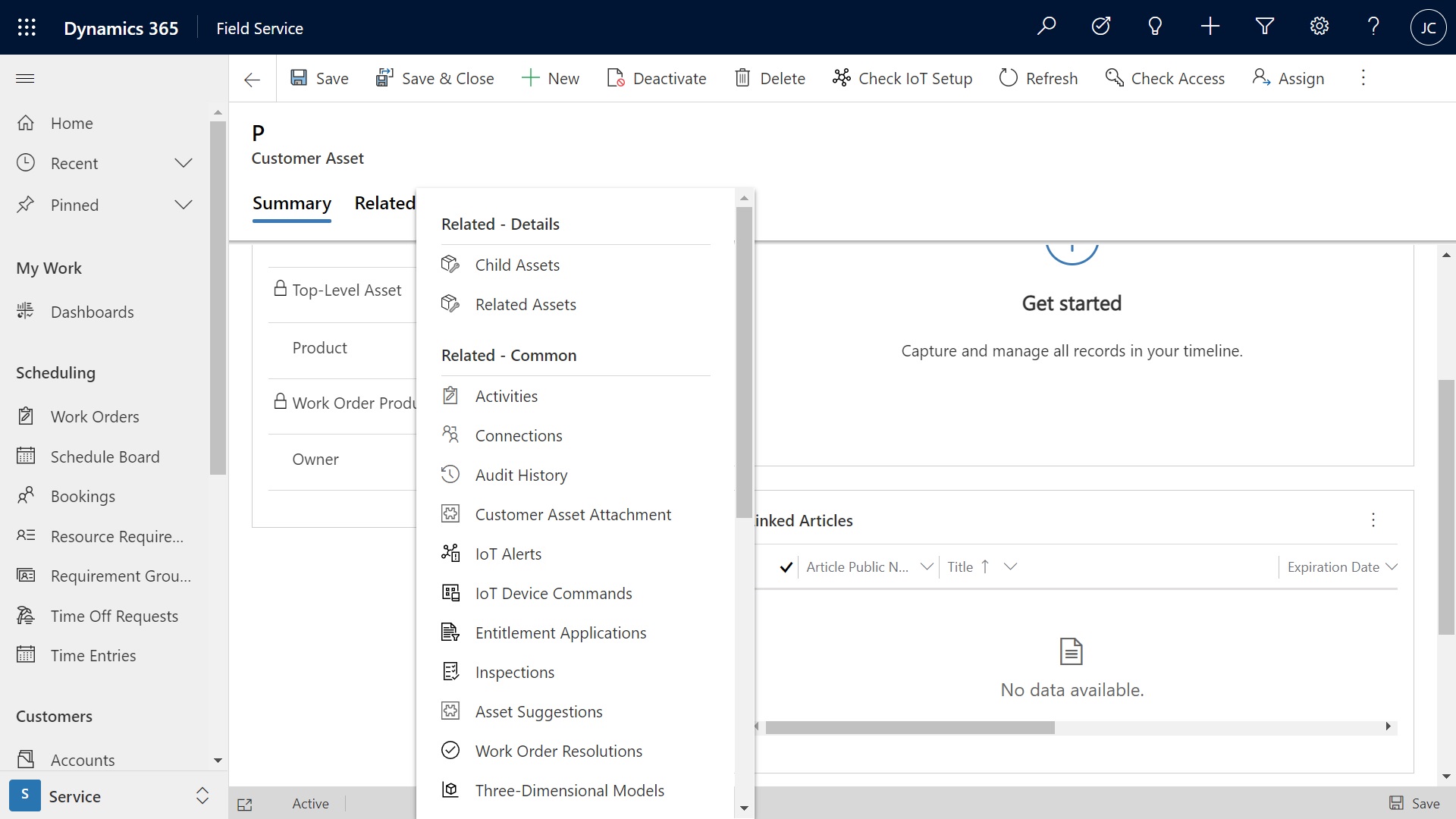Click the Deactivate button
The height and width of the screenshot is (819, 1456).
(x=656, y=78)
